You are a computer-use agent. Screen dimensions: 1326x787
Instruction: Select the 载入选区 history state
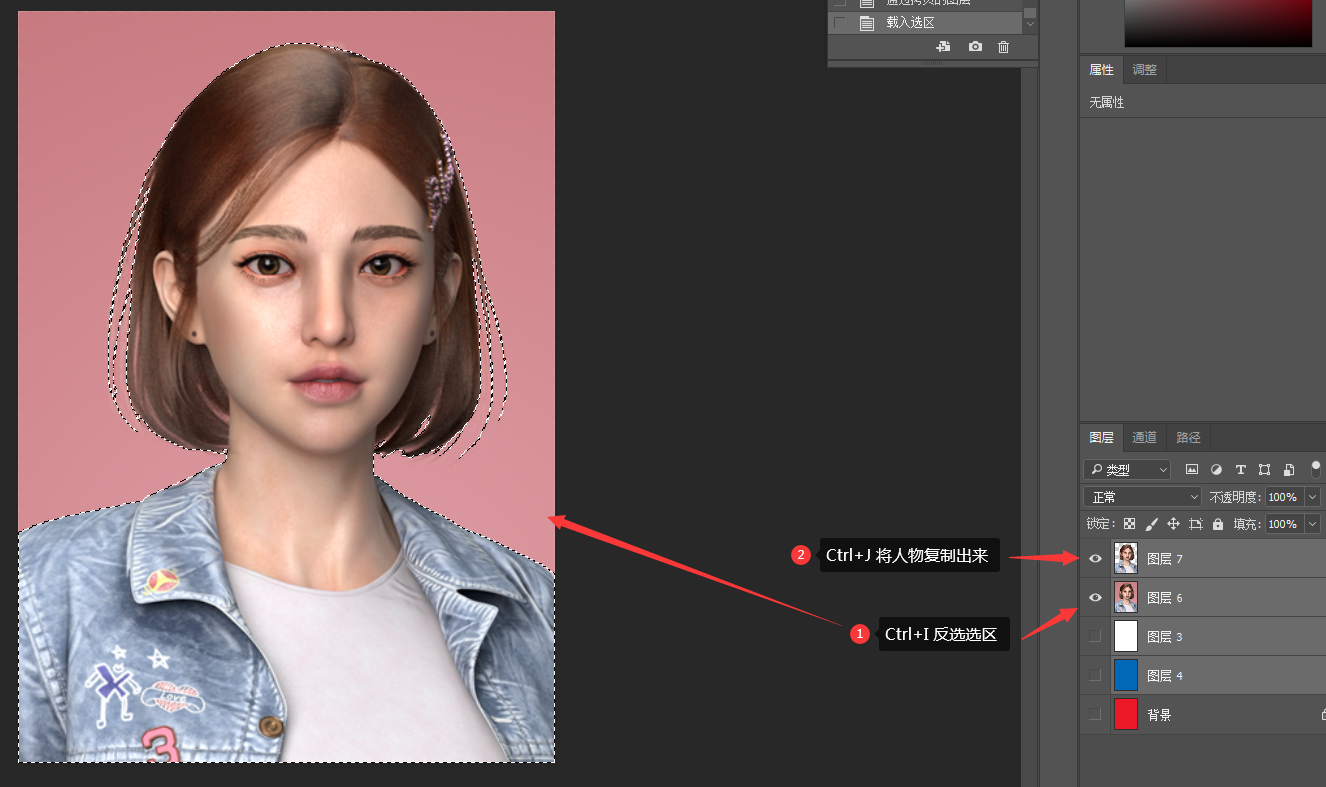(910, 23)
